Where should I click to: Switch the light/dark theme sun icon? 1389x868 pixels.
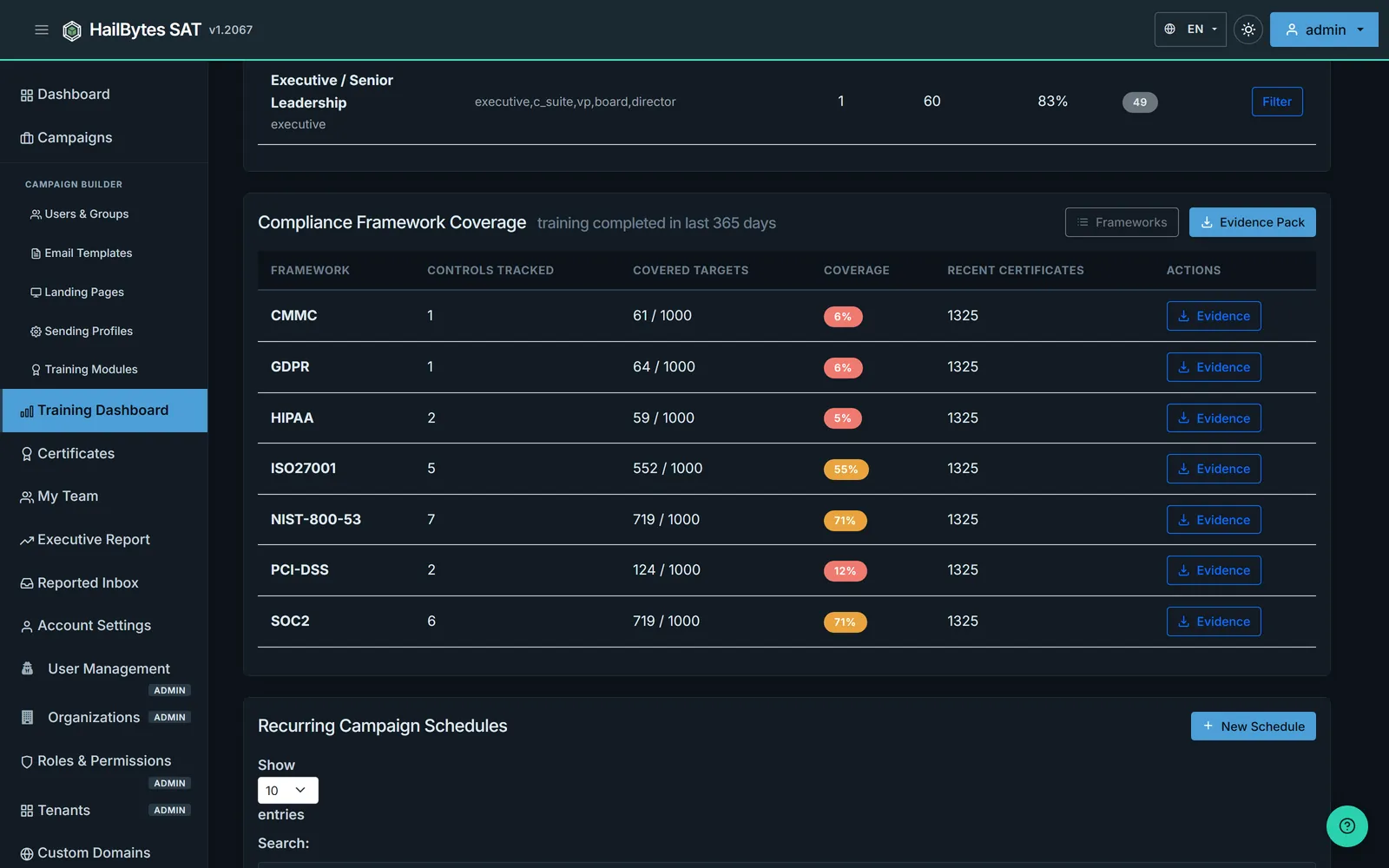point(1247,30)
